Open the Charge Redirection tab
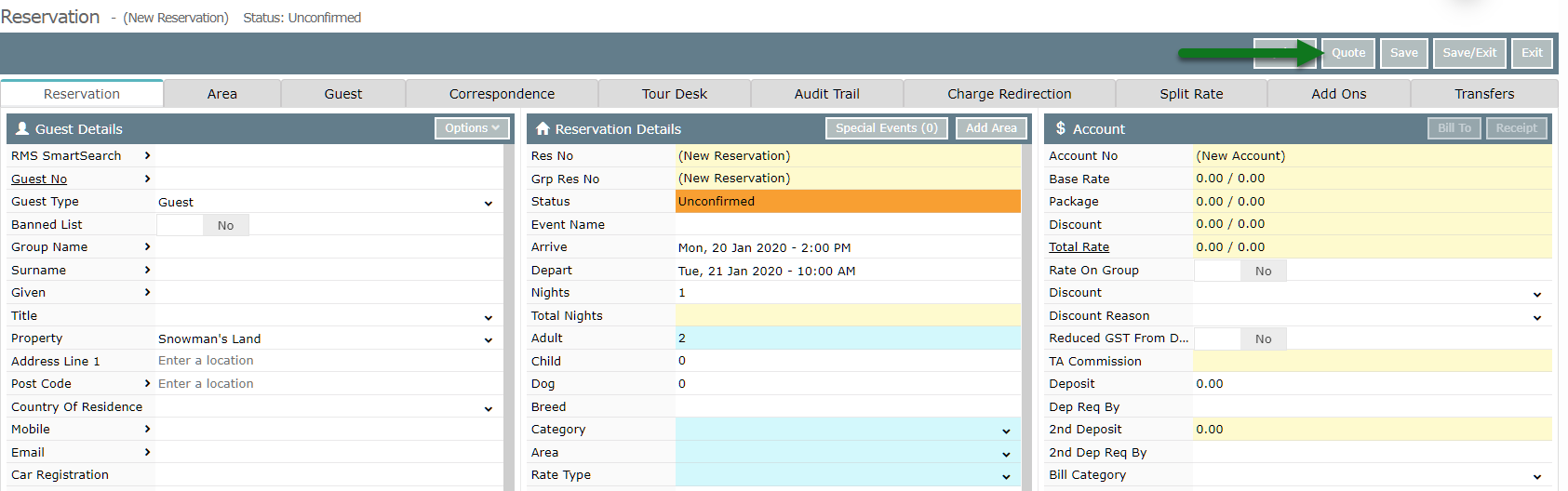The image size is (1568, 491). click(x=1010, y=94)
